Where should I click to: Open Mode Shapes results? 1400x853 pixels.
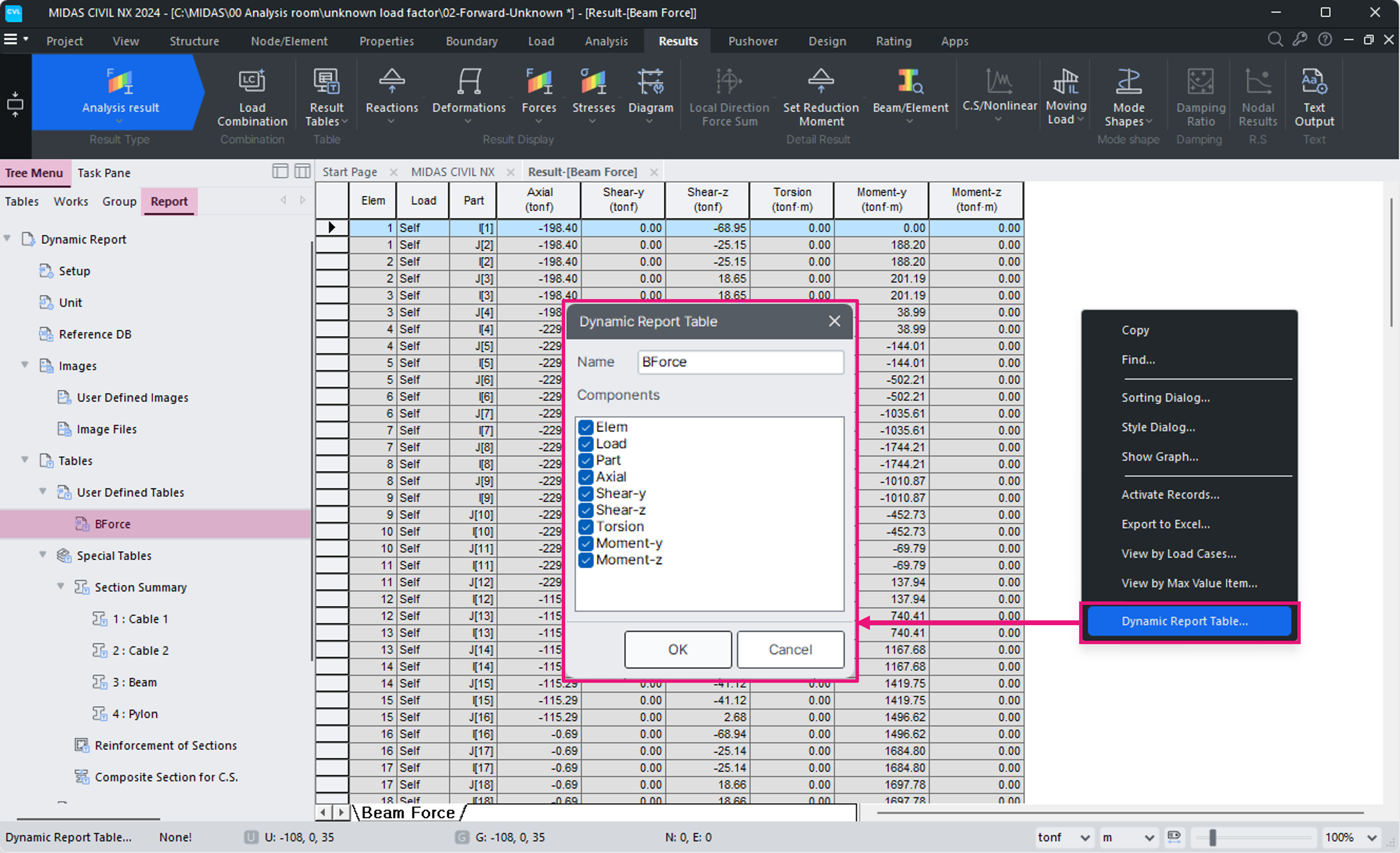click(x=1128, y=97)
